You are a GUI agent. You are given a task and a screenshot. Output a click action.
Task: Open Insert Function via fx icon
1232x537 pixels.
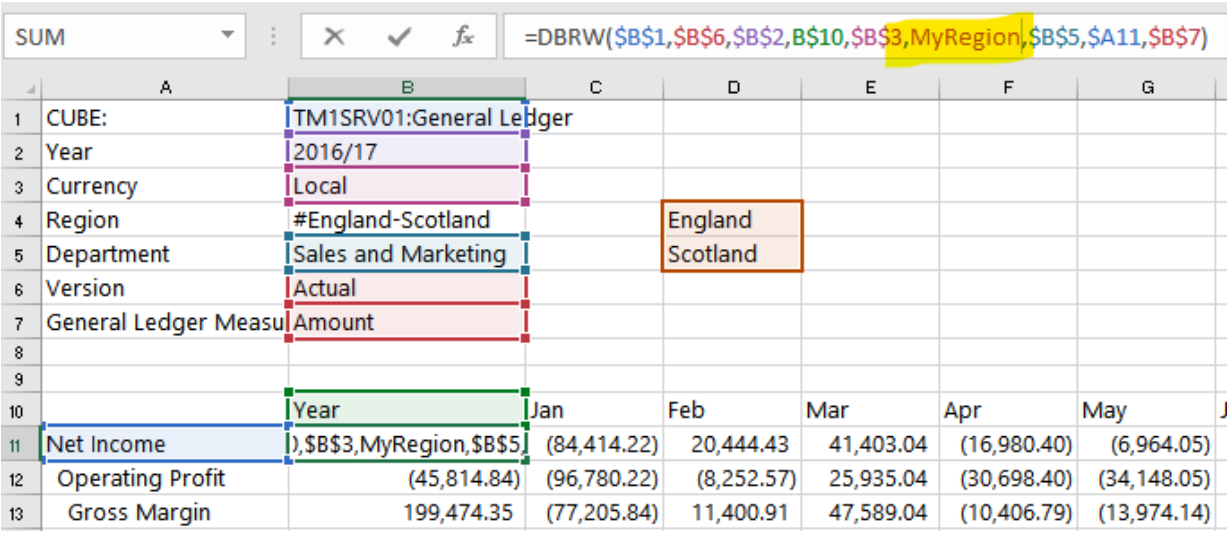click(463, 37)
